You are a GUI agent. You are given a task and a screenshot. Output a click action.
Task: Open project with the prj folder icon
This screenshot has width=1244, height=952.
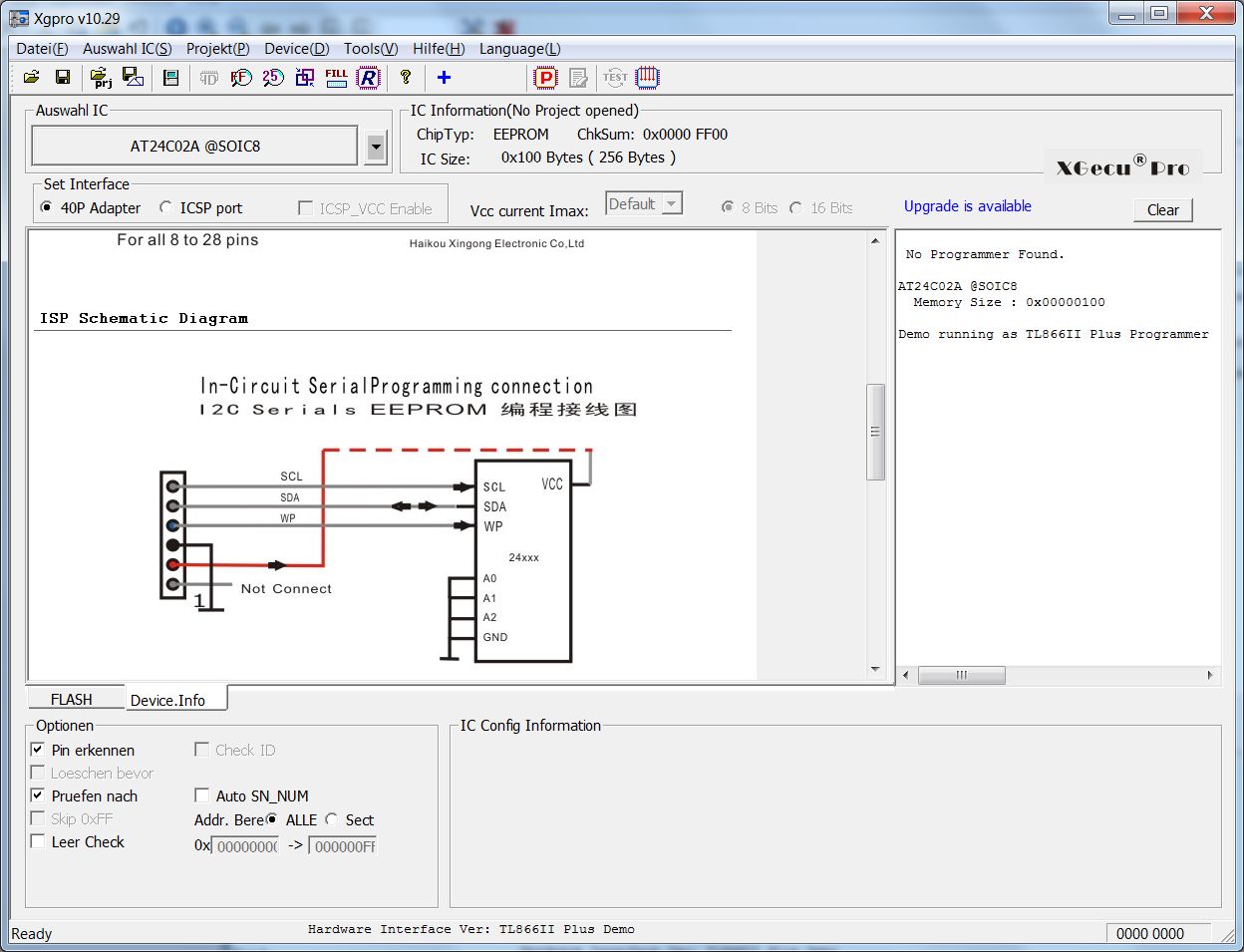[x=101, y=77]
